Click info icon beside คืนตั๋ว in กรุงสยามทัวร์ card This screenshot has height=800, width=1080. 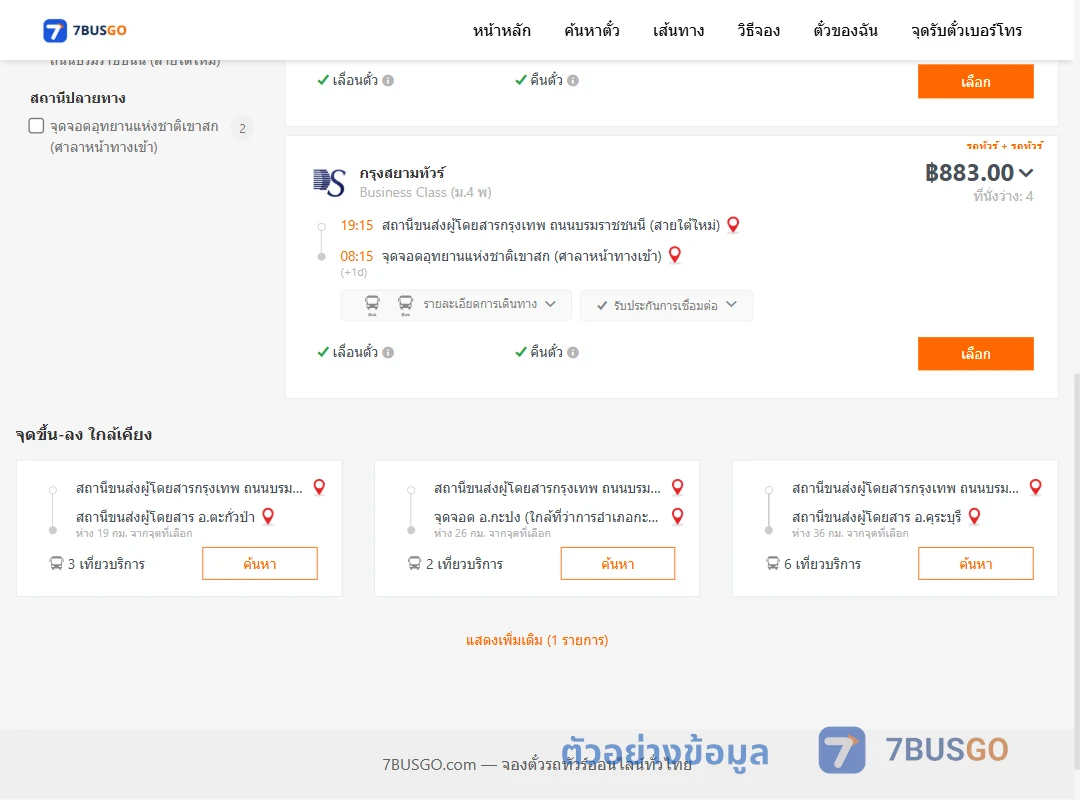[573, 353]
